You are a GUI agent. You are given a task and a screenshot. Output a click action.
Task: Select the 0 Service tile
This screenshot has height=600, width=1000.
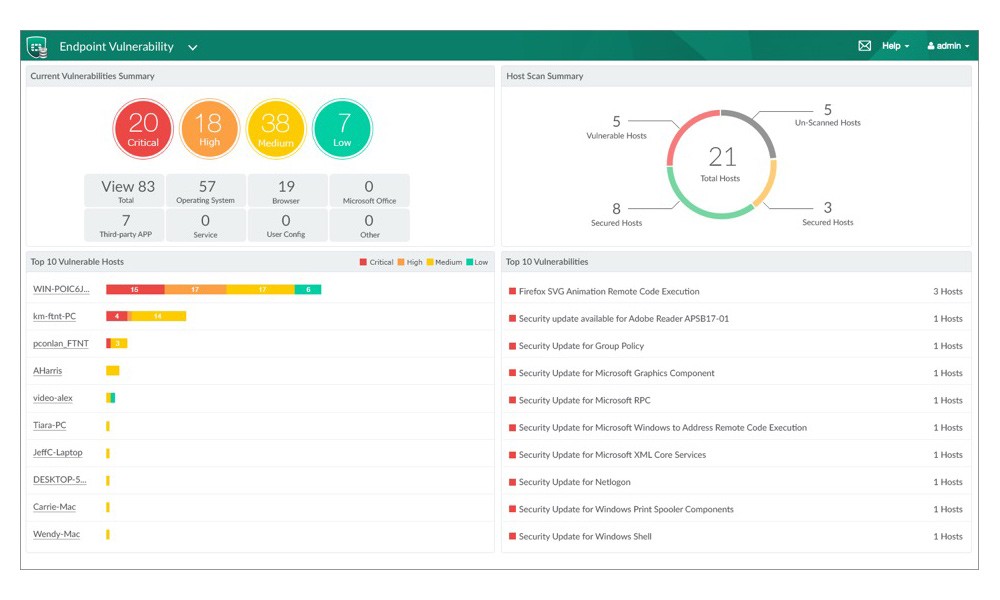205,225
